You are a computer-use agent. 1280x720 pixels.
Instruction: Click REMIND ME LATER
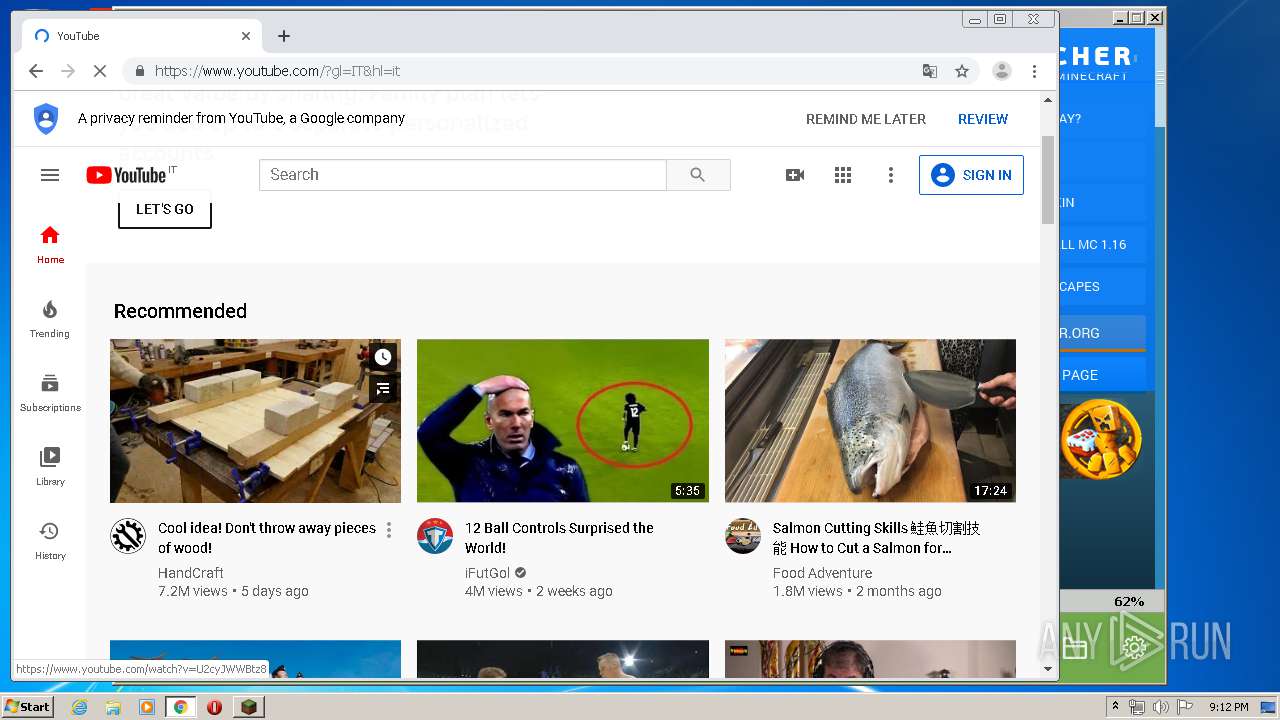(x=866, y=119)
